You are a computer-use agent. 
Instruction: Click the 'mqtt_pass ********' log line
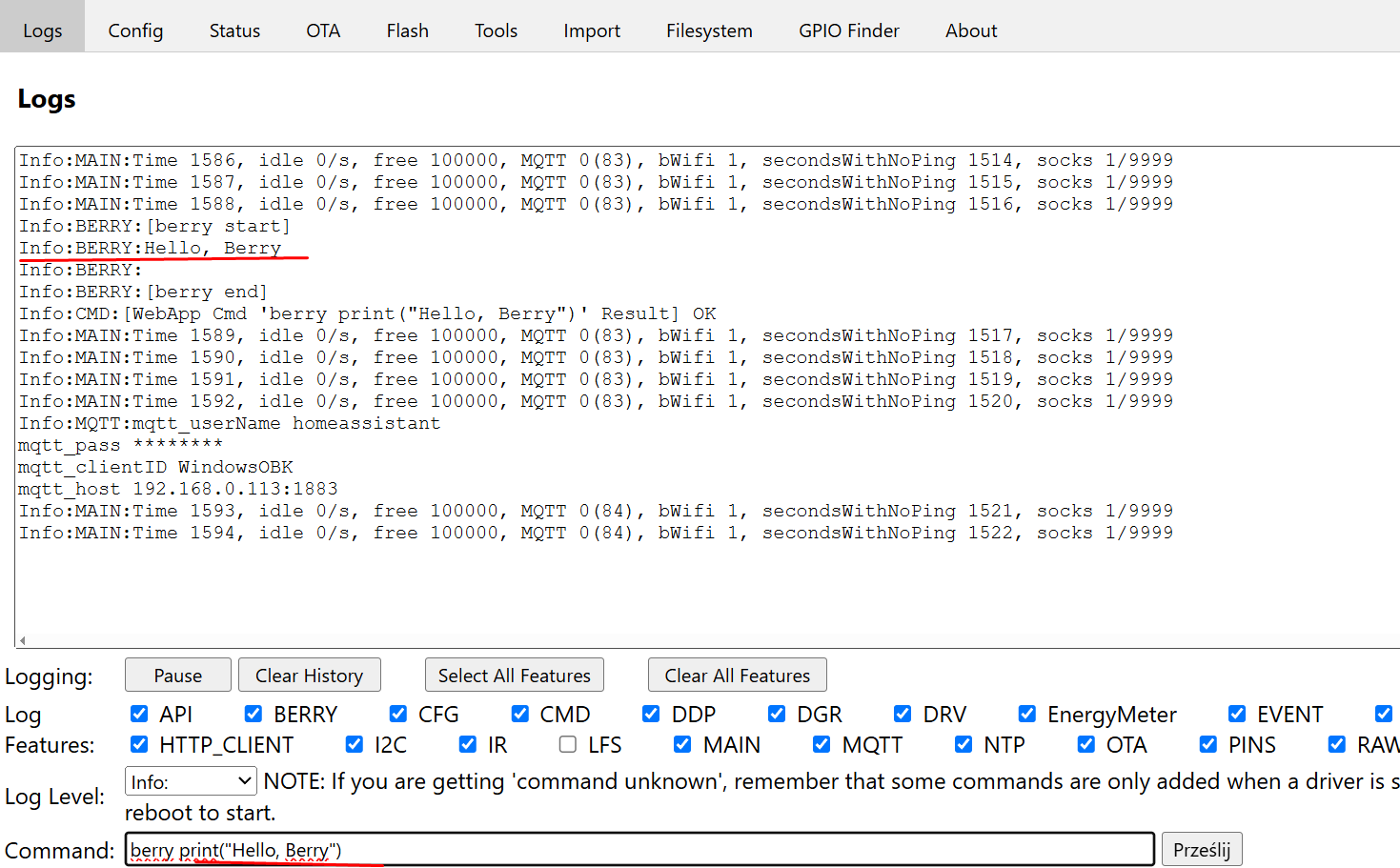coord(120,445)
